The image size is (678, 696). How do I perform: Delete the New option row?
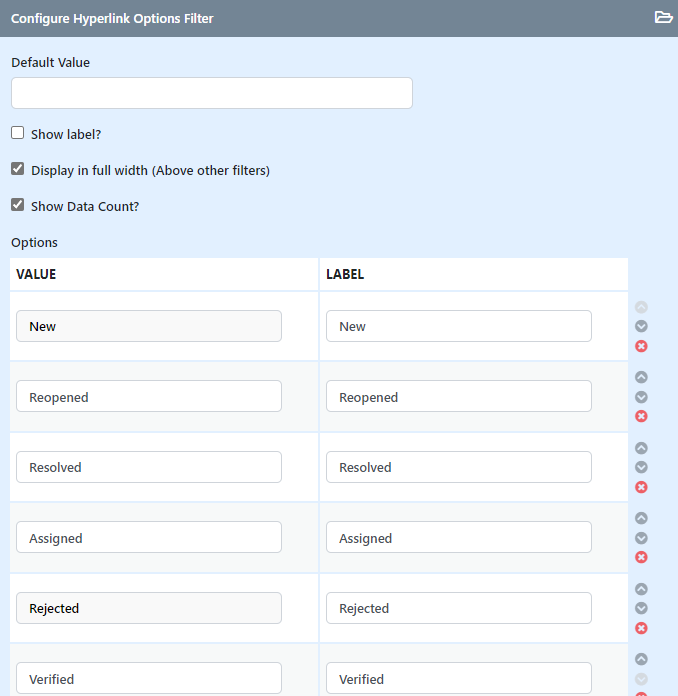click(641, 346)
